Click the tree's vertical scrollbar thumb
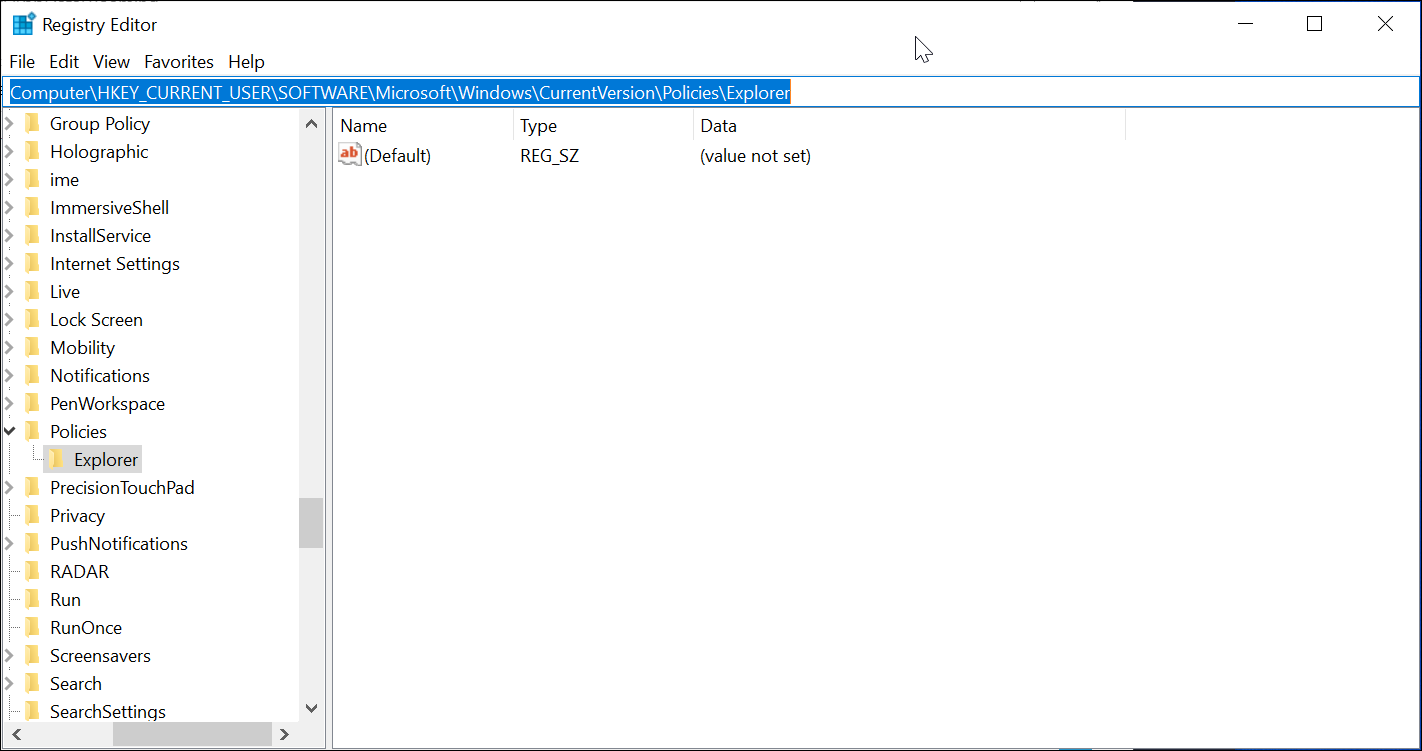 coord(311,523)
